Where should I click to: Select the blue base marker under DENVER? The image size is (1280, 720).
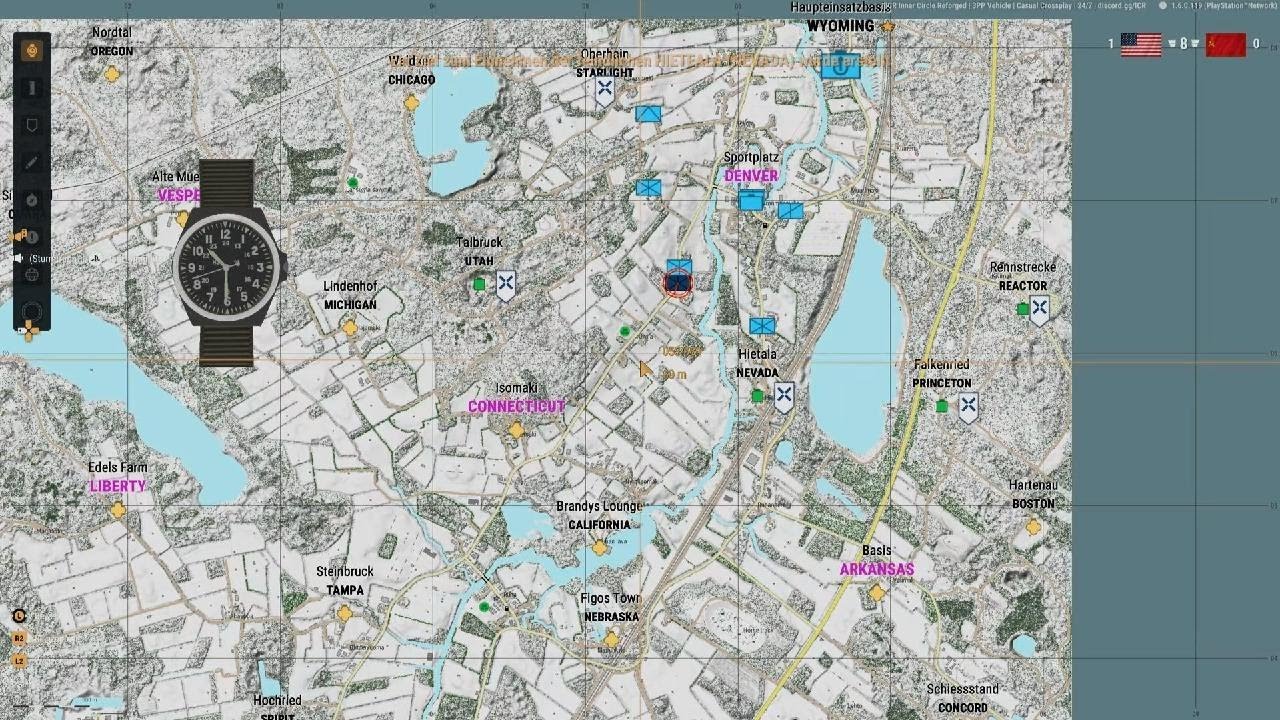[752, 201]
